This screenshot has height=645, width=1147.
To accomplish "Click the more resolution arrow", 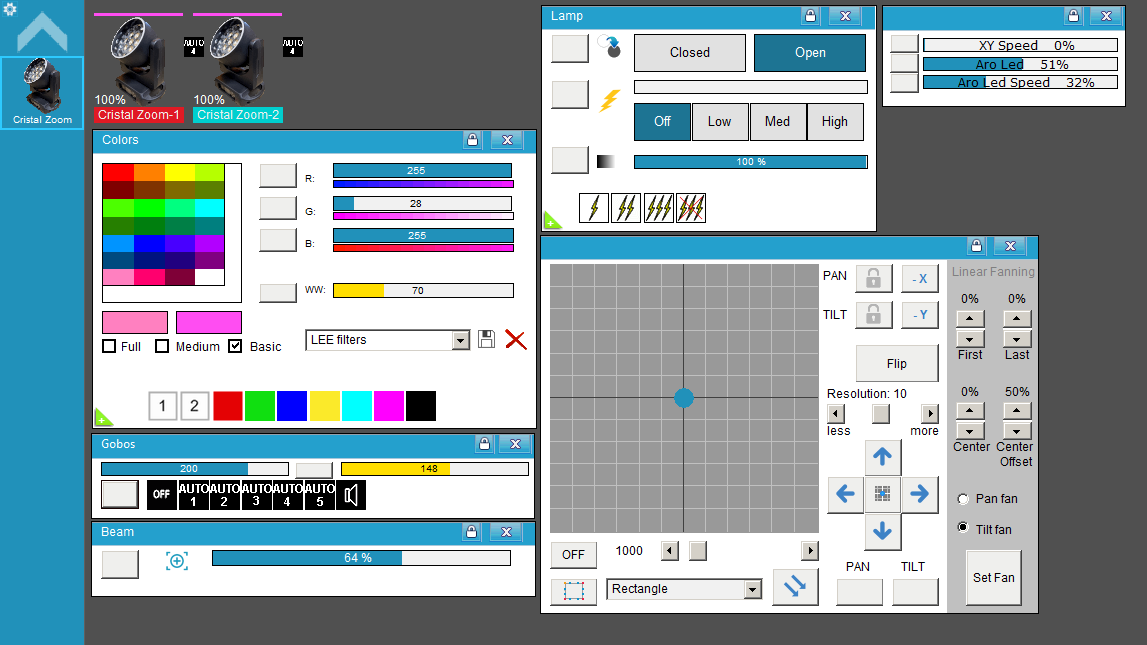I will tap(930, 414).
